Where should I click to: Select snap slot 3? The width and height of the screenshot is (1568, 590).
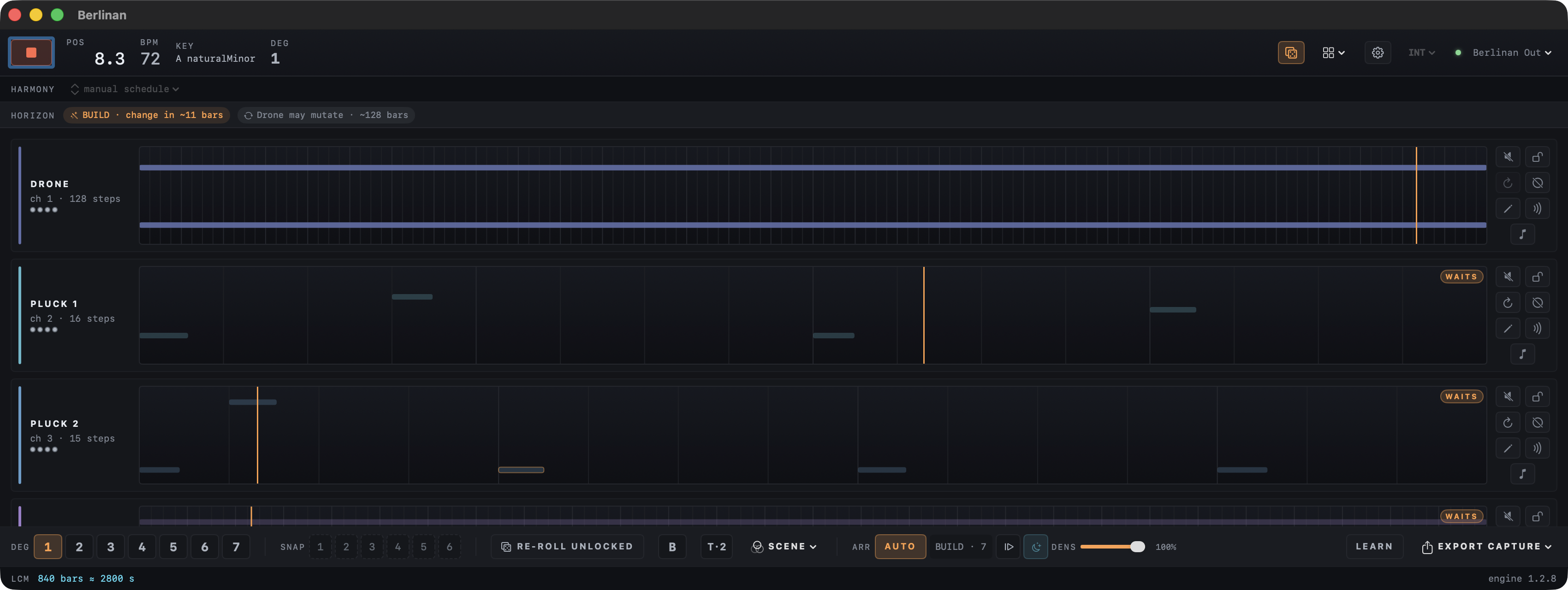(372, 546)
